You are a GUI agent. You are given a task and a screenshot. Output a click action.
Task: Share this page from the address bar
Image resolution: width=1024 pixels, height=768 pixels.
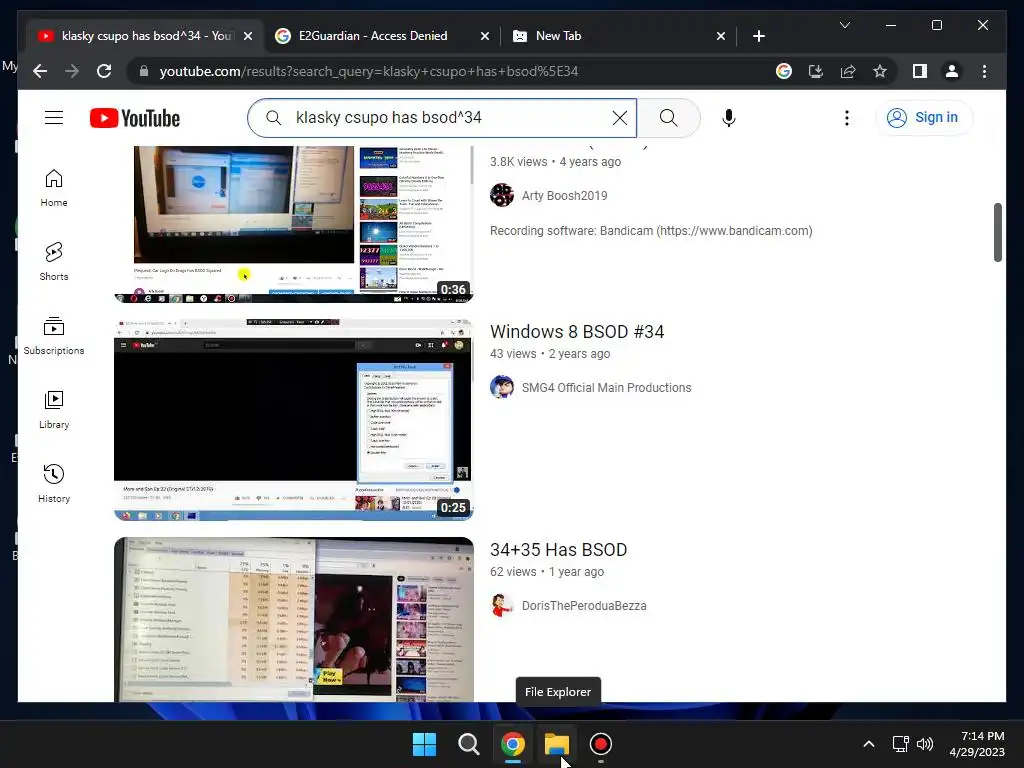point(848,71)
